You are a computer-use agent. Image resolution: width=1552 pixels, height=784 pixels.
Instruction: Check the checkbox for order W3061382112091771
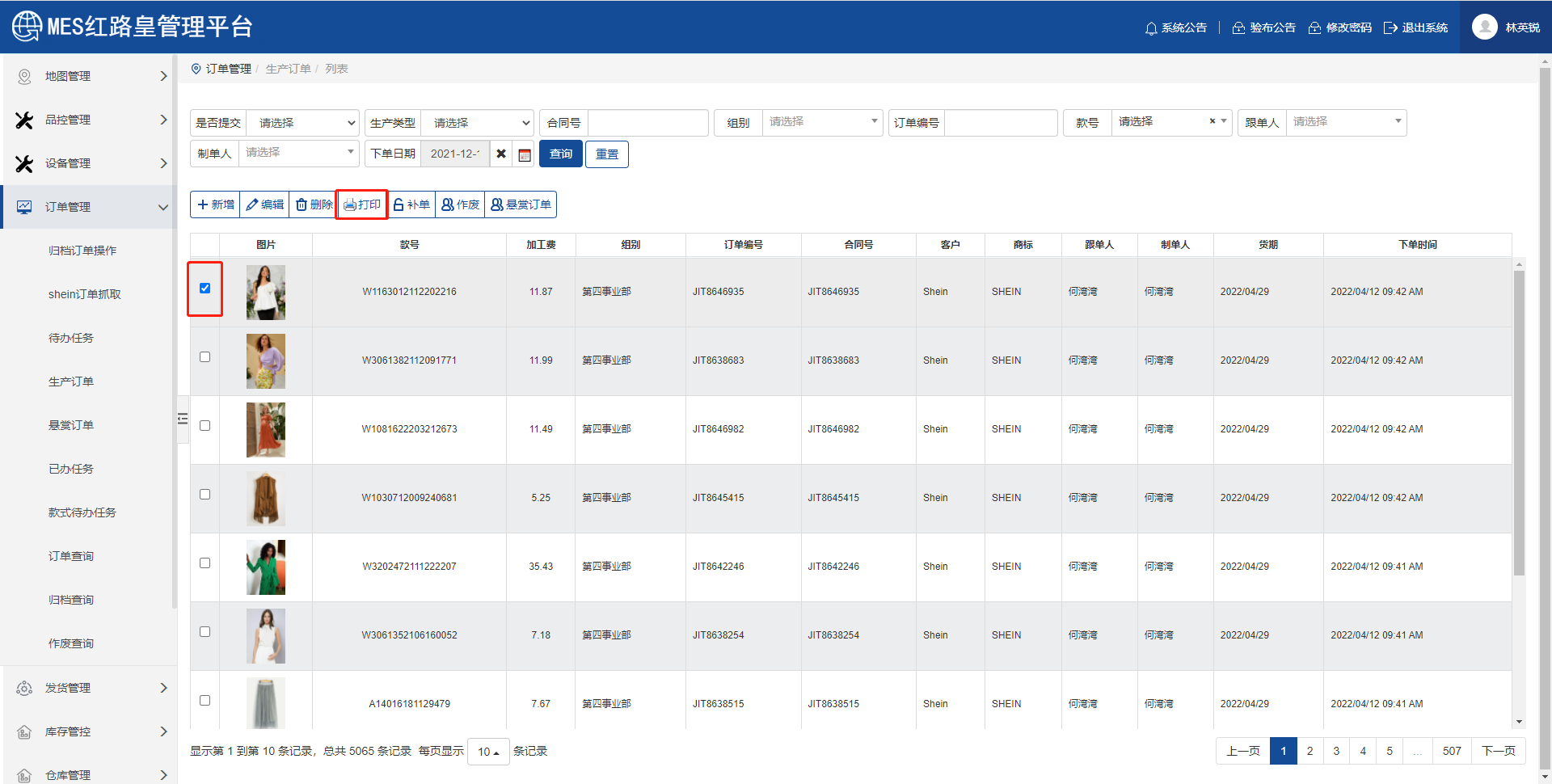click(x=205, y=357)
